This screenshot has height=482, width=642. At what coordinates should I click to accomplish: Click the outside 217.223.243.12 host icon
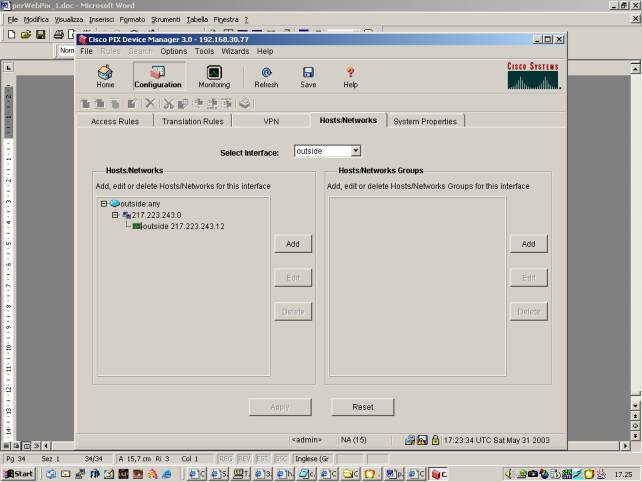click(x=137, y=226)
